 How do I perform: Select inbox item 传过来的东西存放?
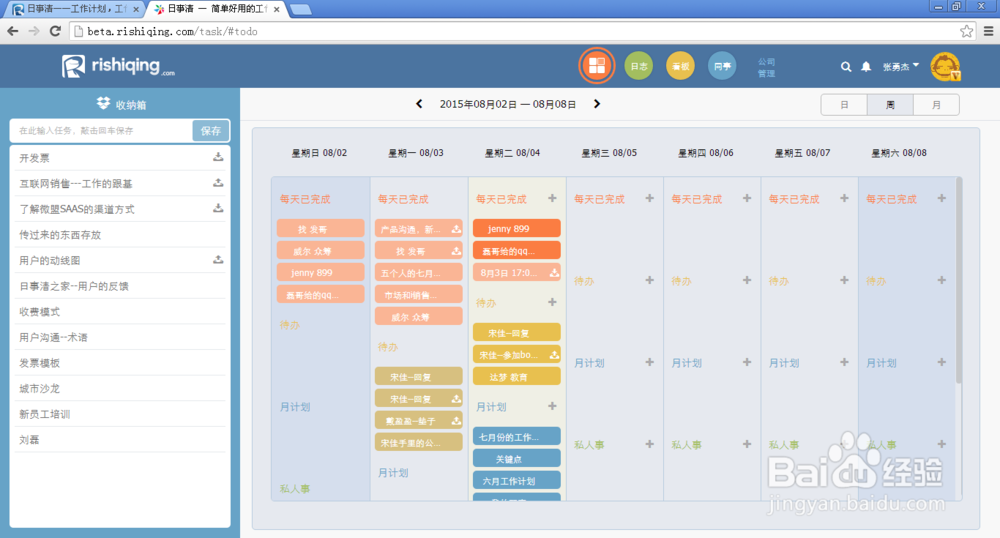120,235
